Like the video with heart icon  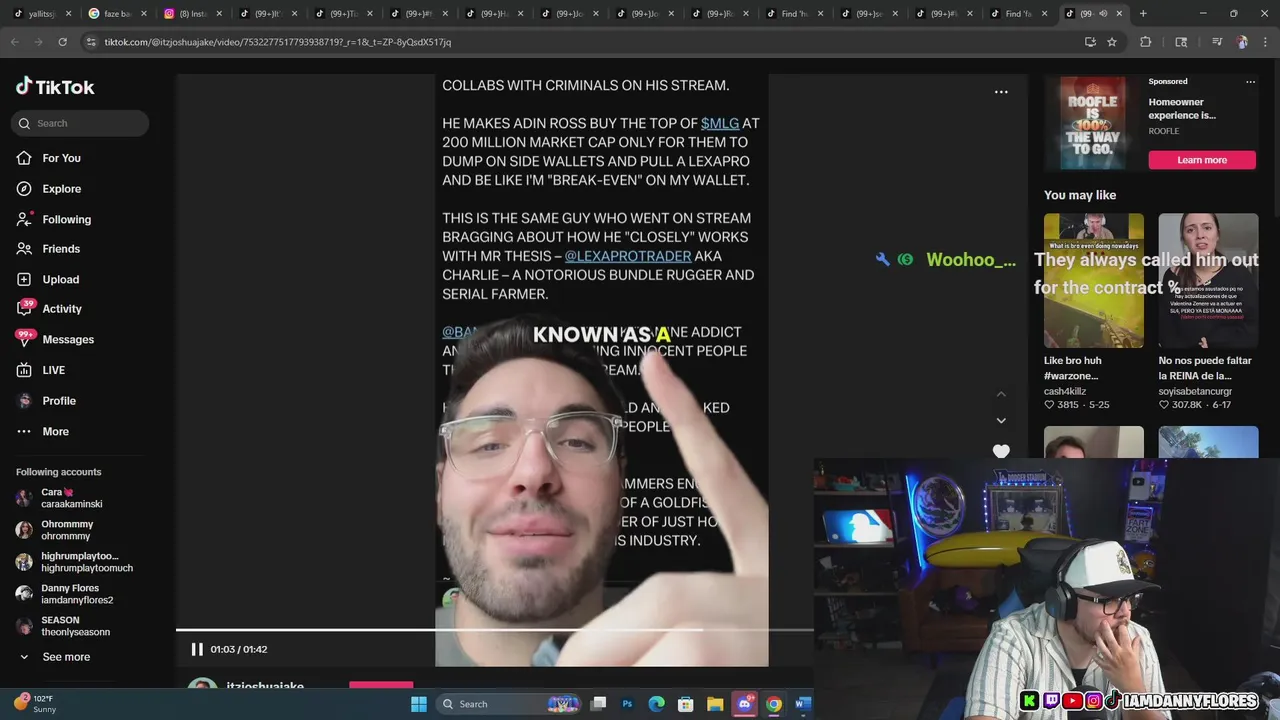point(1001,451)
